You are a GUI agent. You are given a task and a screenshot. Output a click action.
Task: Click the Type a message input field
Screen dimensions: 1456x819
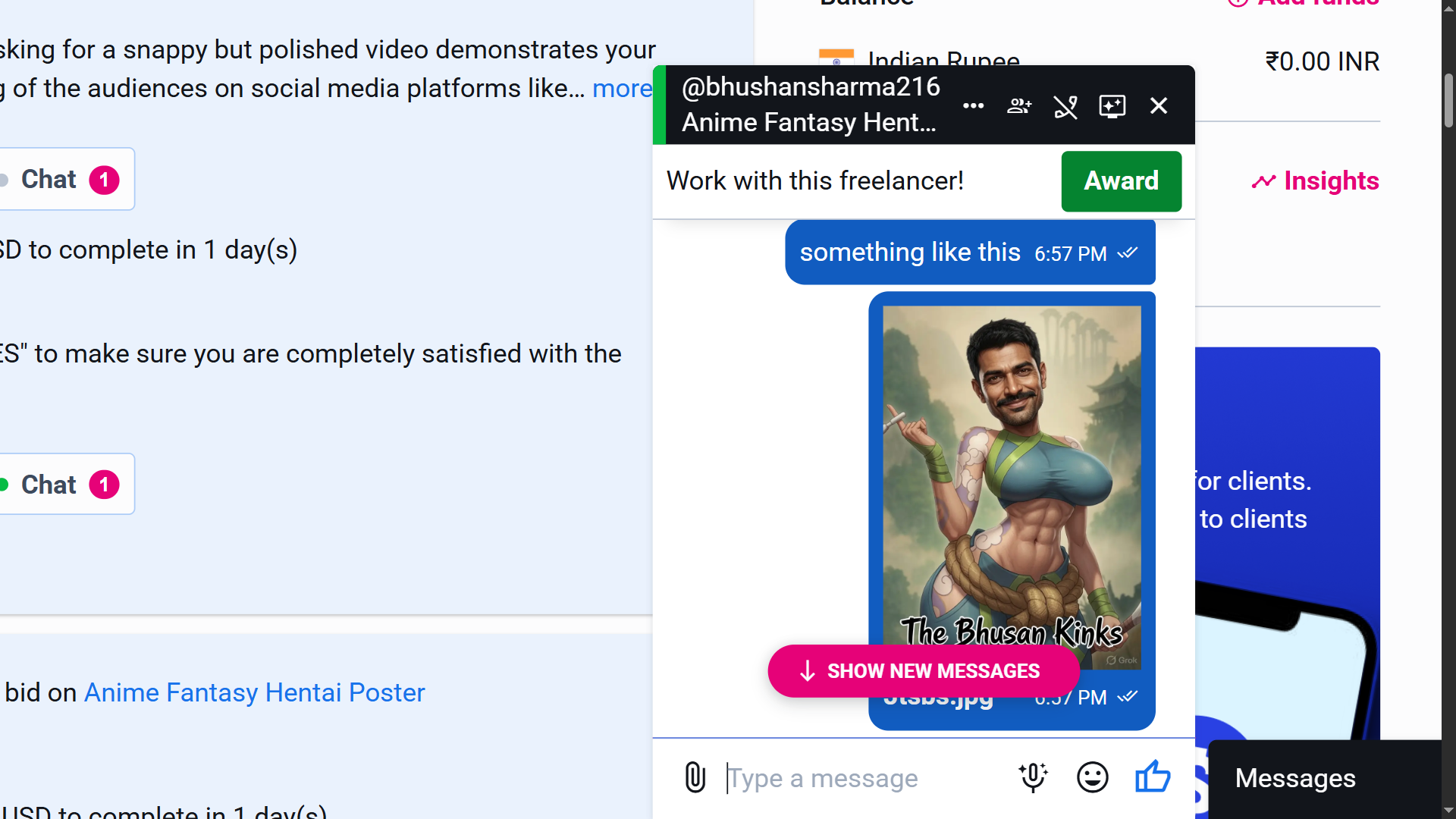(x=864, y=778)
